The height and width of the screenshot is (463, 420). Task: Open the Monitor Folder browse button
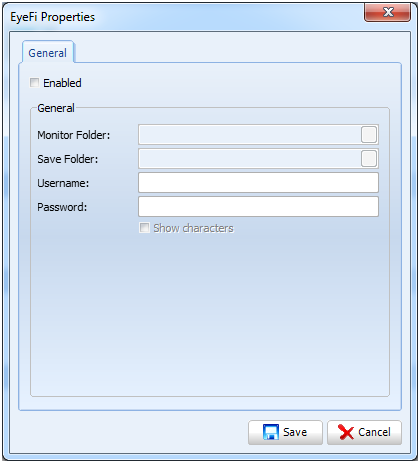tap(369, 135)
